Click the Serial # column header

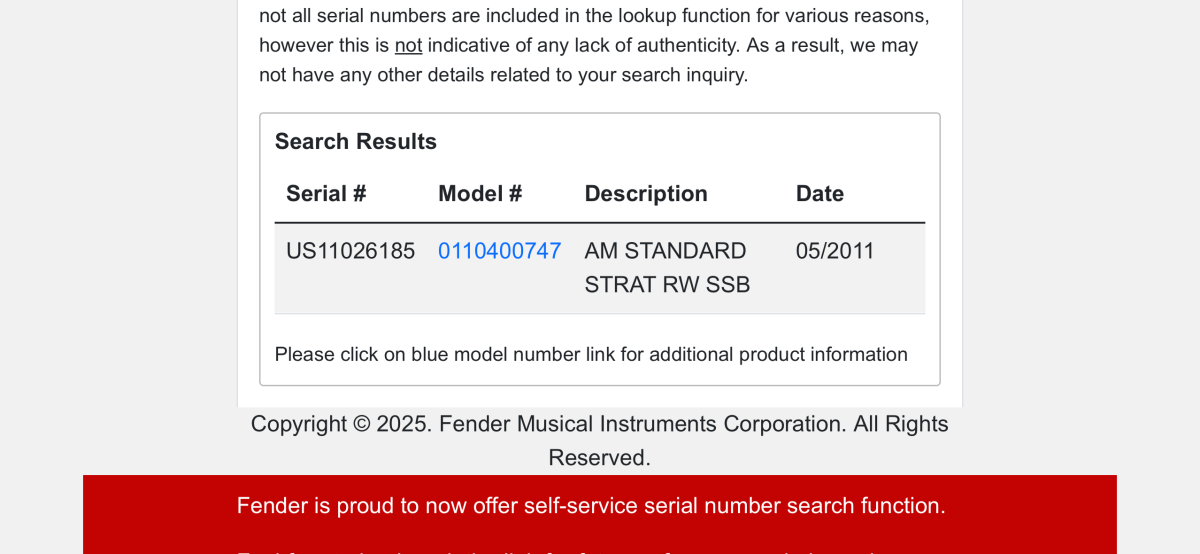pyautogui.click(x=326, y=194)
